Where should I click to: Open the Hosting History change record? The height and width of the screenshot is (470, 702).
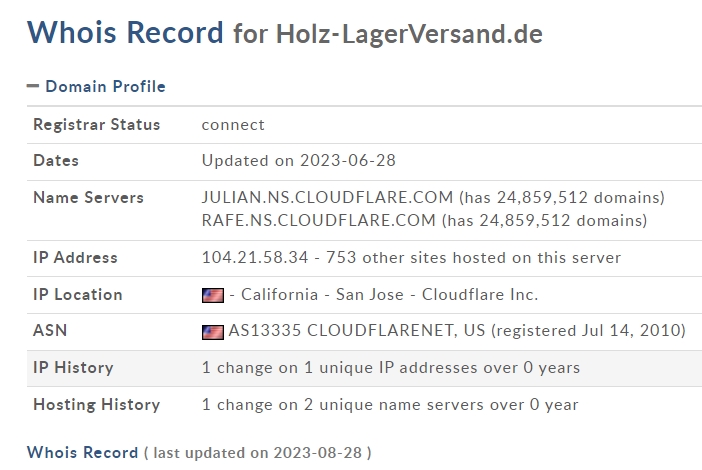(390, 405)
